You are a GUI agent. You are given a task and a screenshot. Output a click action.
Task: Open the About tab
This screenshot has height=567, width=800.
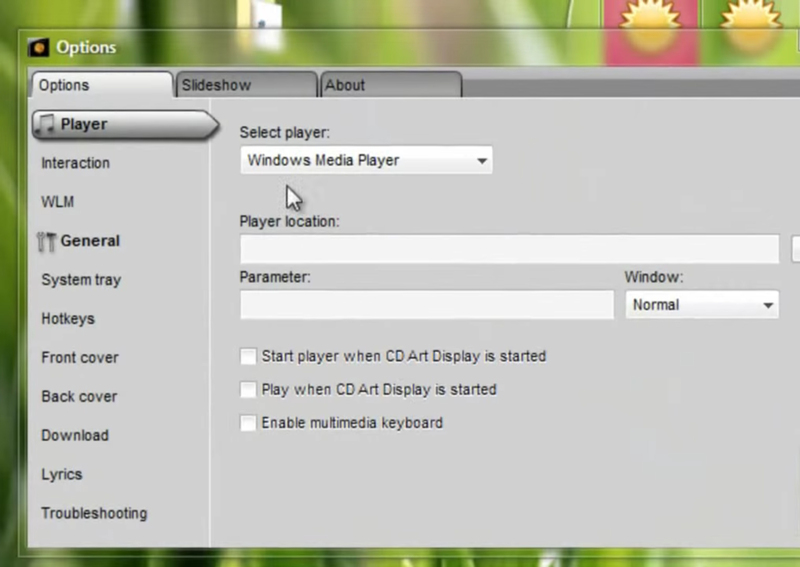tap(391, 85)
